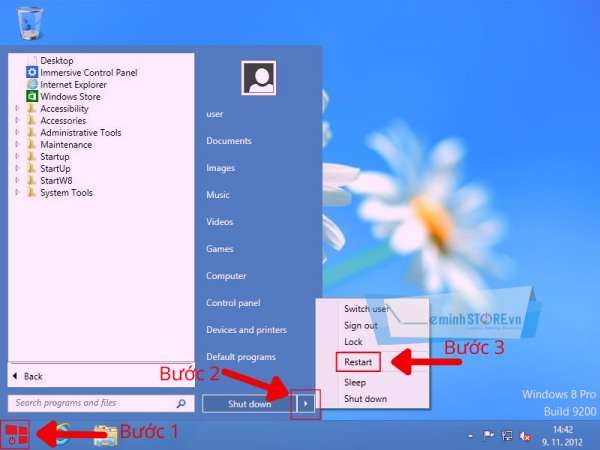Click the System Tools folder icon
The height and width of the screenshot is (450, 600).
point(32,192)
